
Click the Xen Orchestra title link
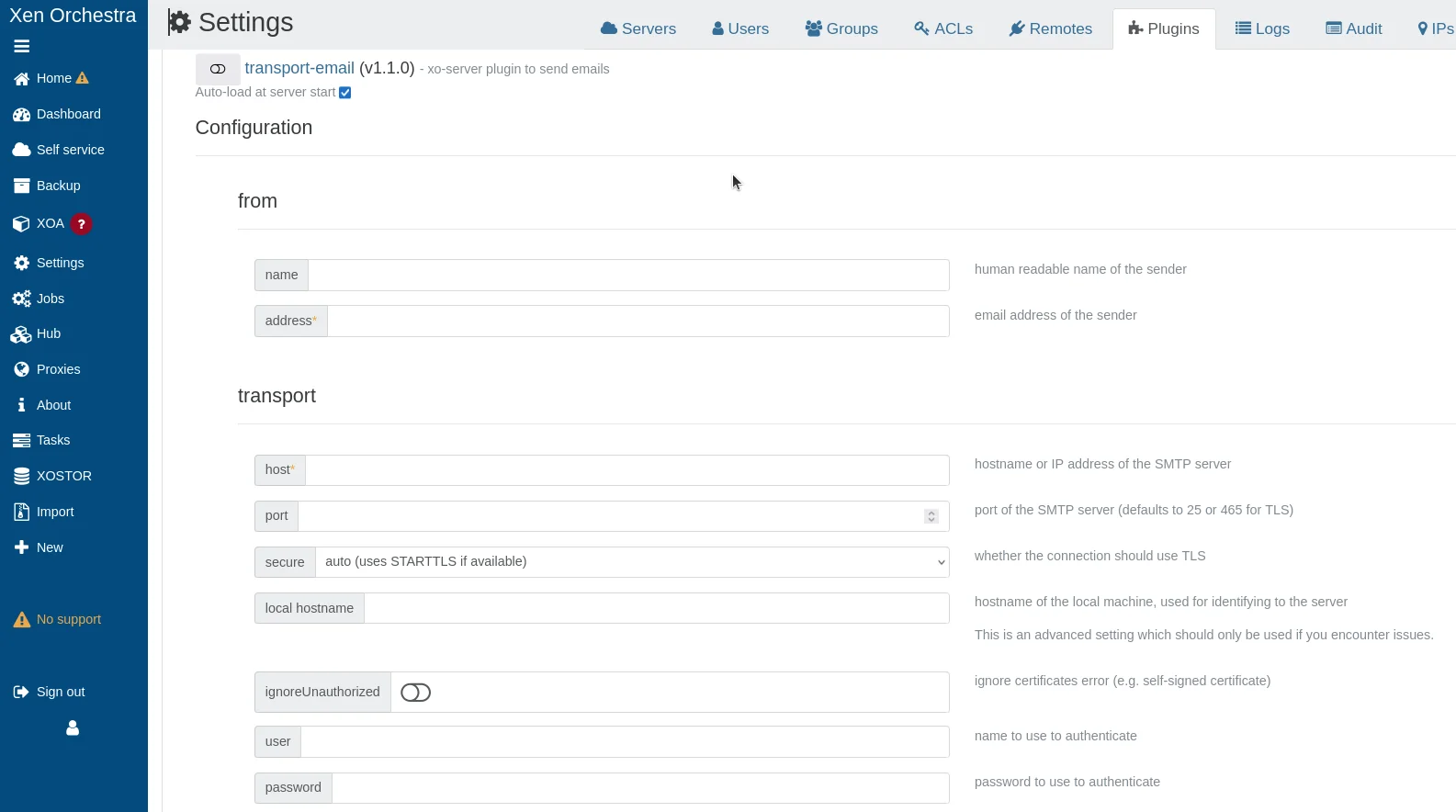(73, 16)
